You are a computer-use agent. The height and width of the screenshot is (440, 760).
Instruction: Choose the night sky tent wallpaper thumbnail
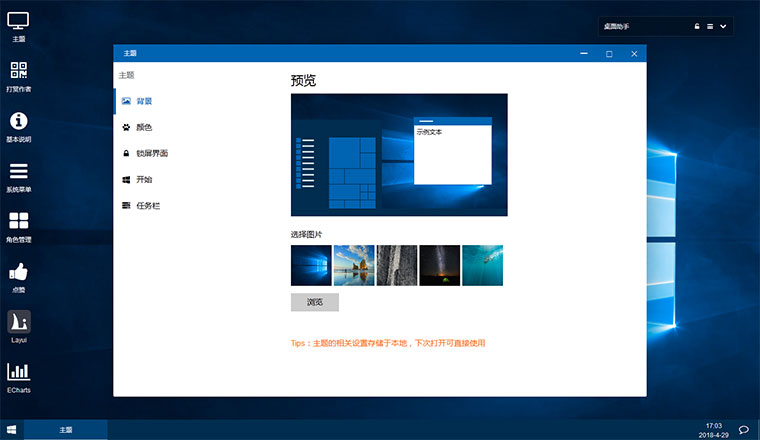pyautogui.click(x=440, y=266)
